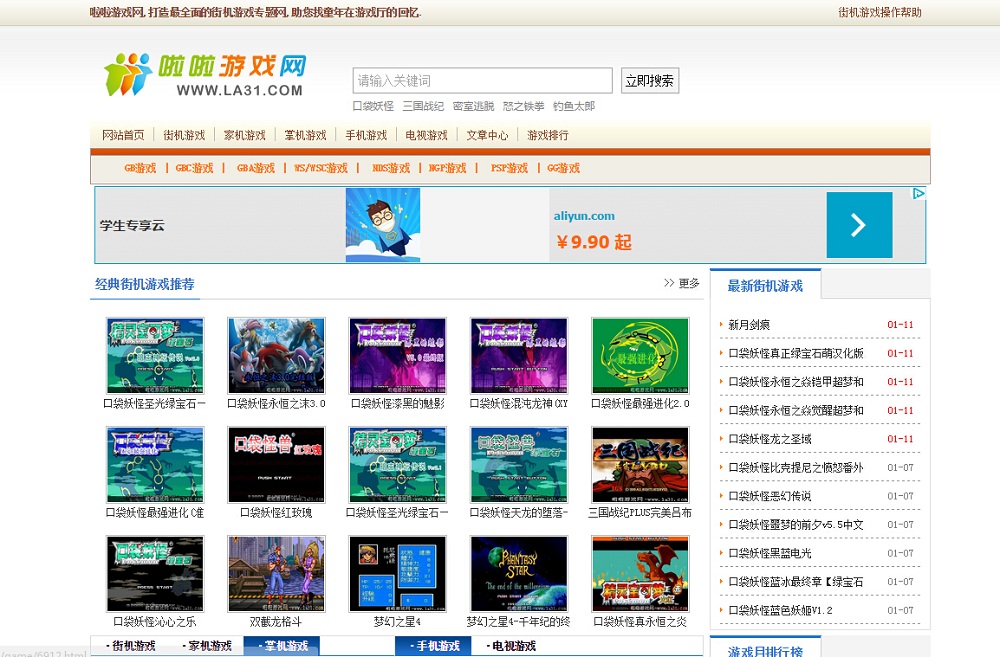Open 梦幻之星4-千年纪的终 game thumbnail
This screenshot has width=1000, height=657.
(x=518, y=573)
